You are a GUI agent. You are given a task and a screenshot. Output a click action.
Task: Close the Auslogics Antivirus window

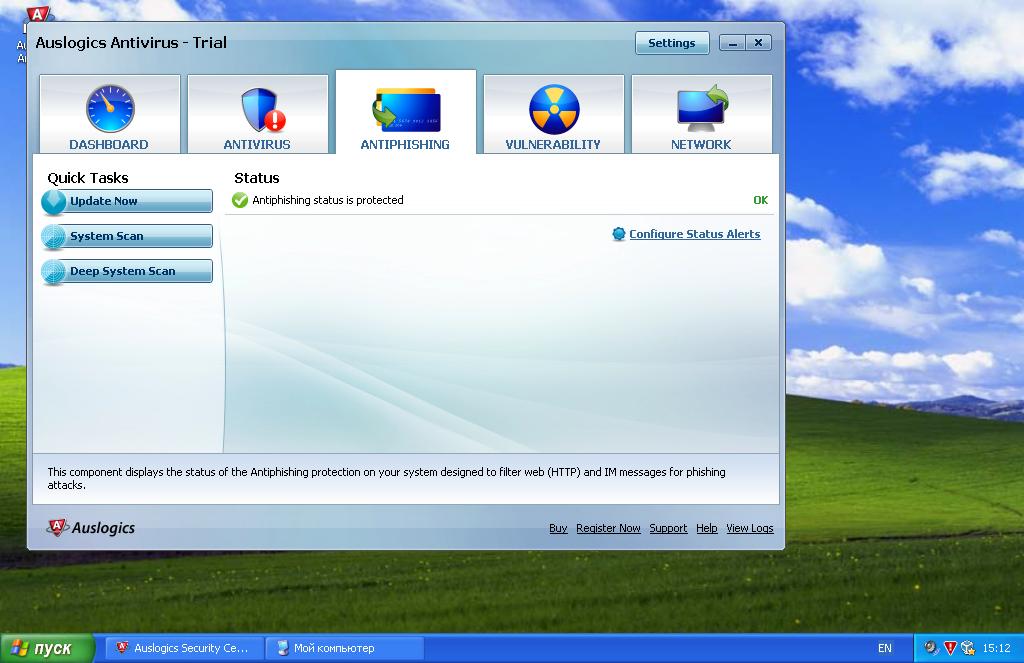[758, 43]
